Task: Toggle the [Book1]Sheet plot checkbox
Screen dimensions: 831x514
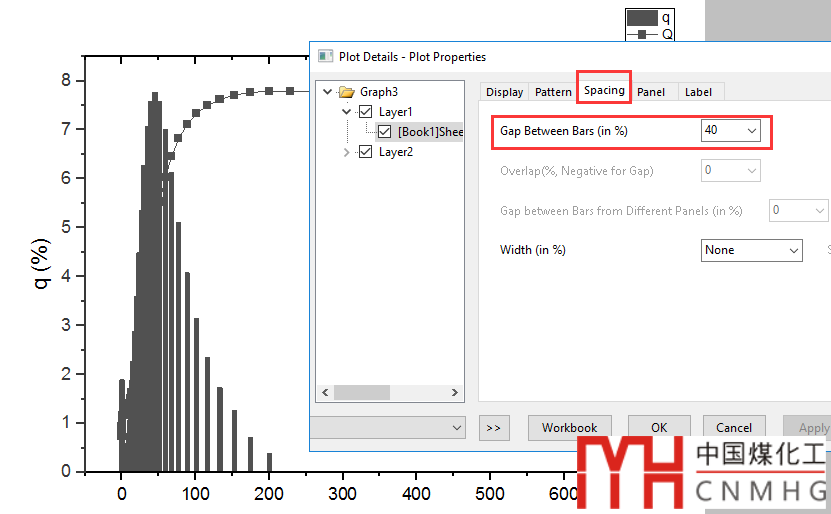Action: pyautogui.click(x=385, y=131)
